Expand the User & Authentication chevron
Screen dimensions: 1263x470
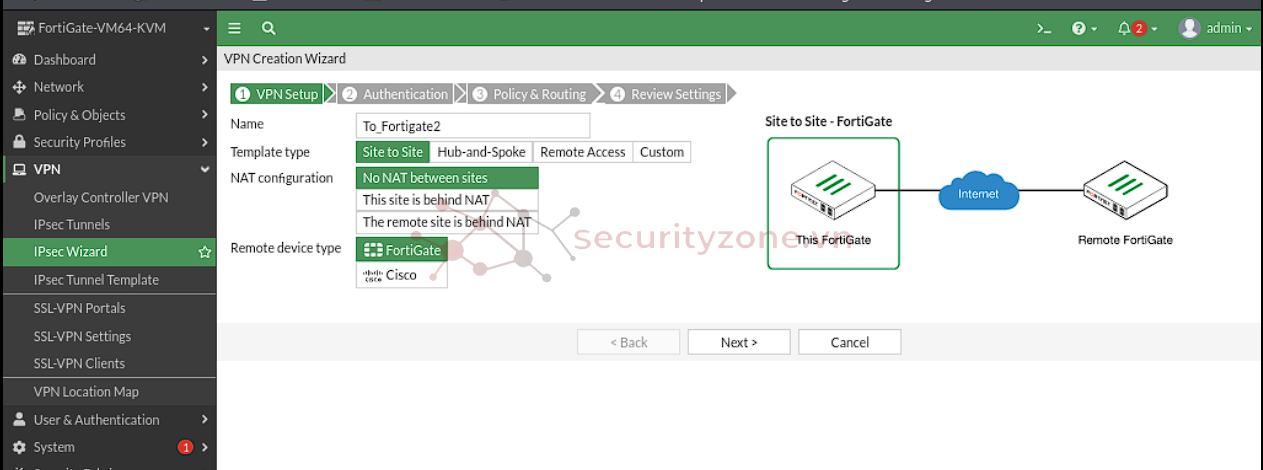point(204,420)
